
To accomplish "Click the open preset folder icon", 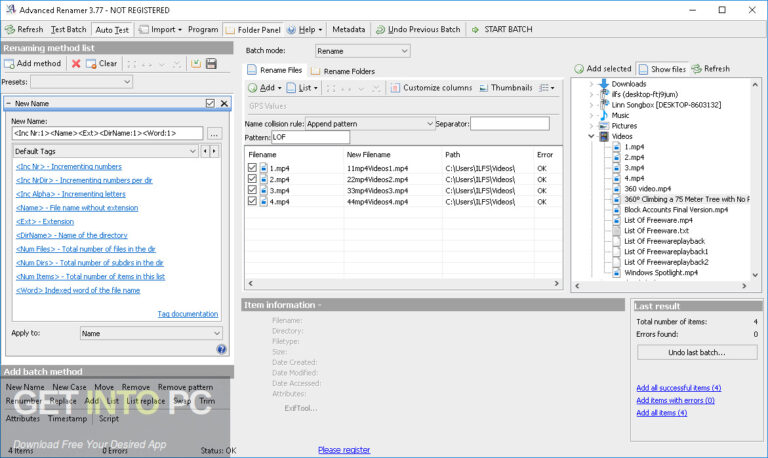I will pyautogui.click(x=196, y=64).
